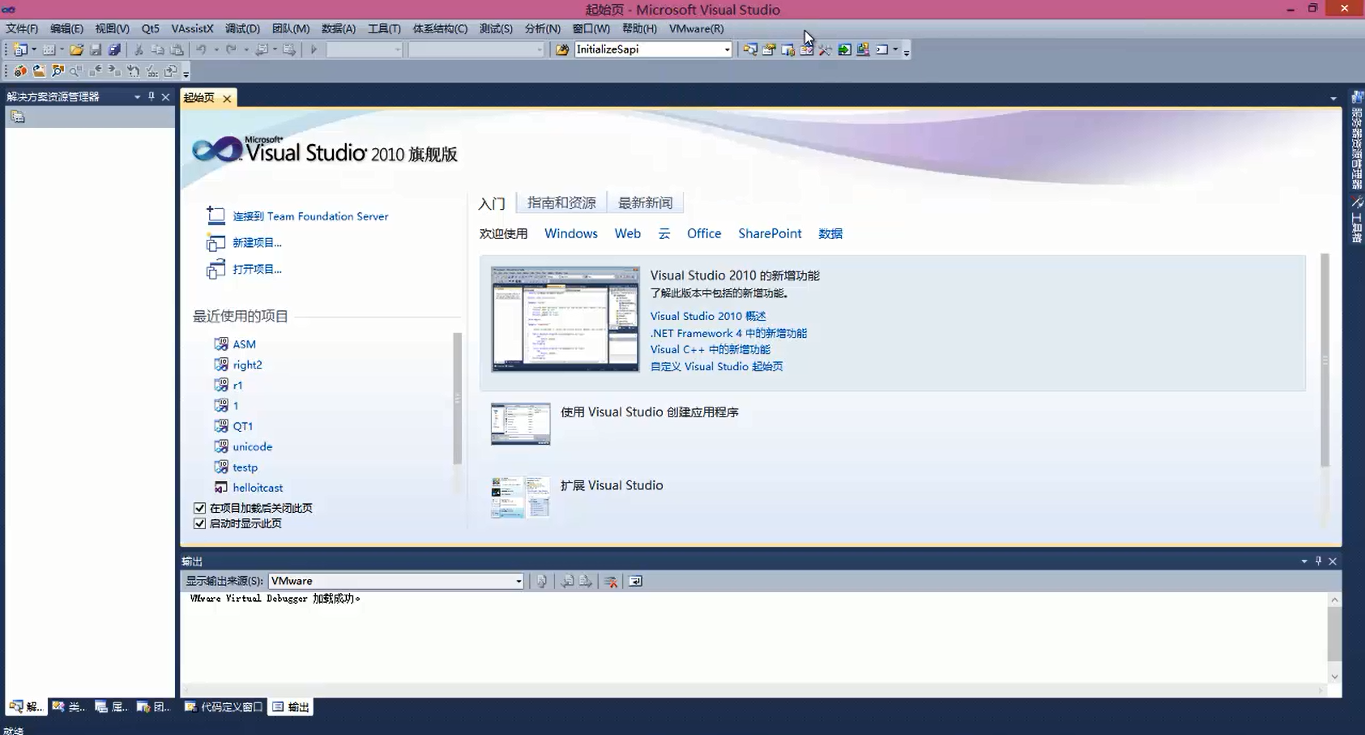Toggle show page on startup checkbox

click(200, 523)
